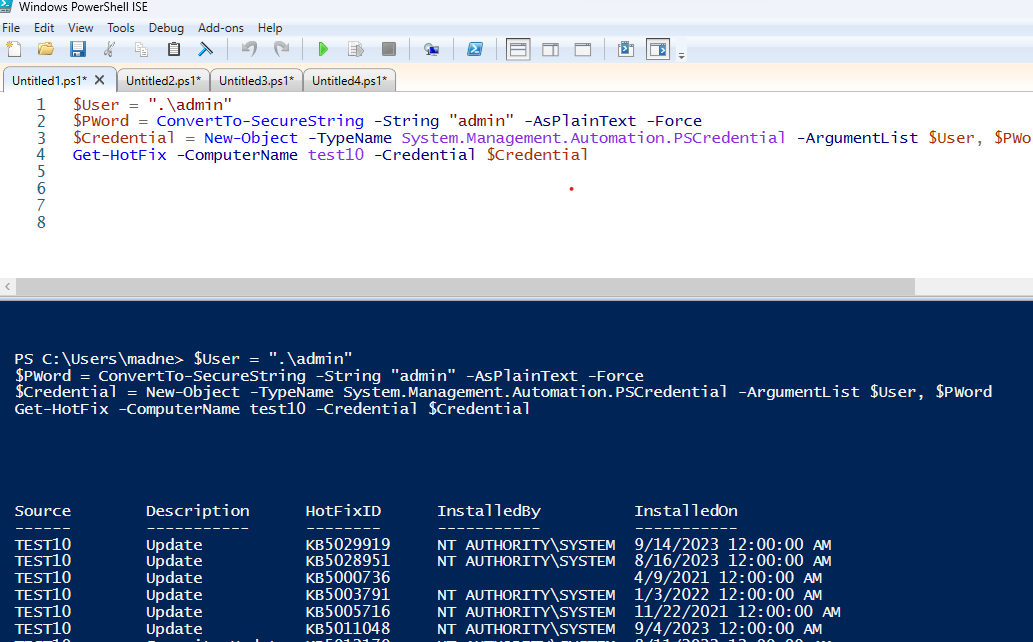Viewport: 1033px width, 642px height.
Task: Run the script with green play icon
Action: tap(323, 49)
